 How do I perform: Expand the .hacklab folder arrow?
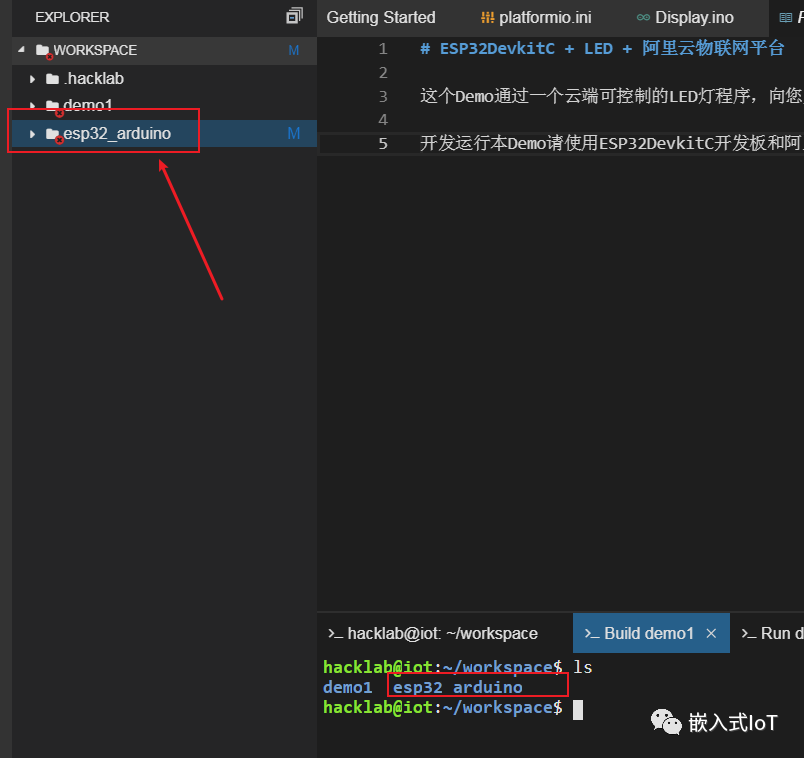pyautogui.click(x=33, y=78)
